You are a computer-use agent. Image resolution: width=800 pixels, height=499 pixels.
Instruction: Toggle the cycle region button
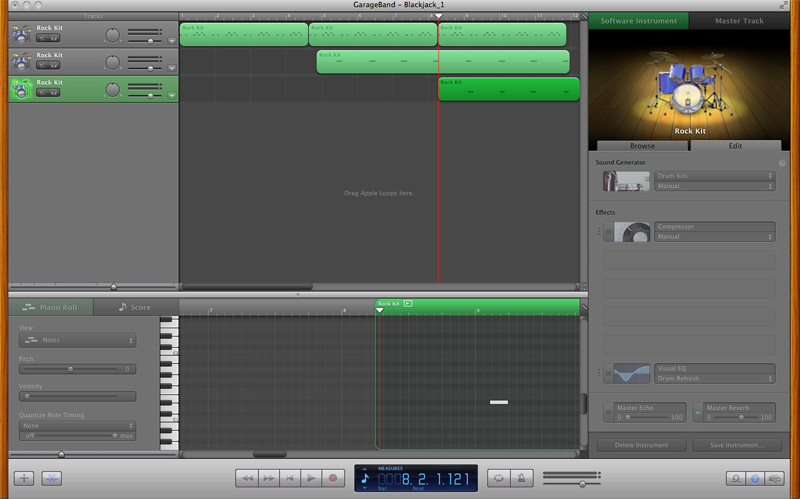[498, 479]
